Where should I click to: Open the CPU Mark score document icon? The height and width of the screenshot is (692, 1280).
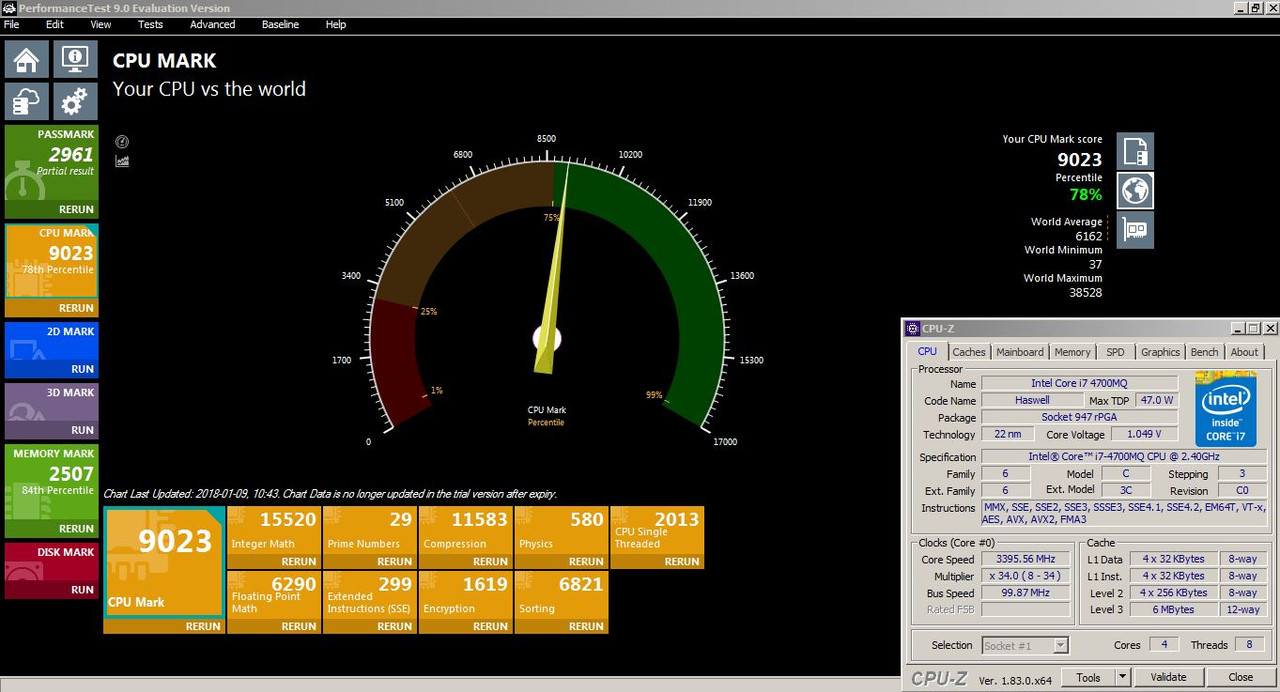(x=1135, y=151)
